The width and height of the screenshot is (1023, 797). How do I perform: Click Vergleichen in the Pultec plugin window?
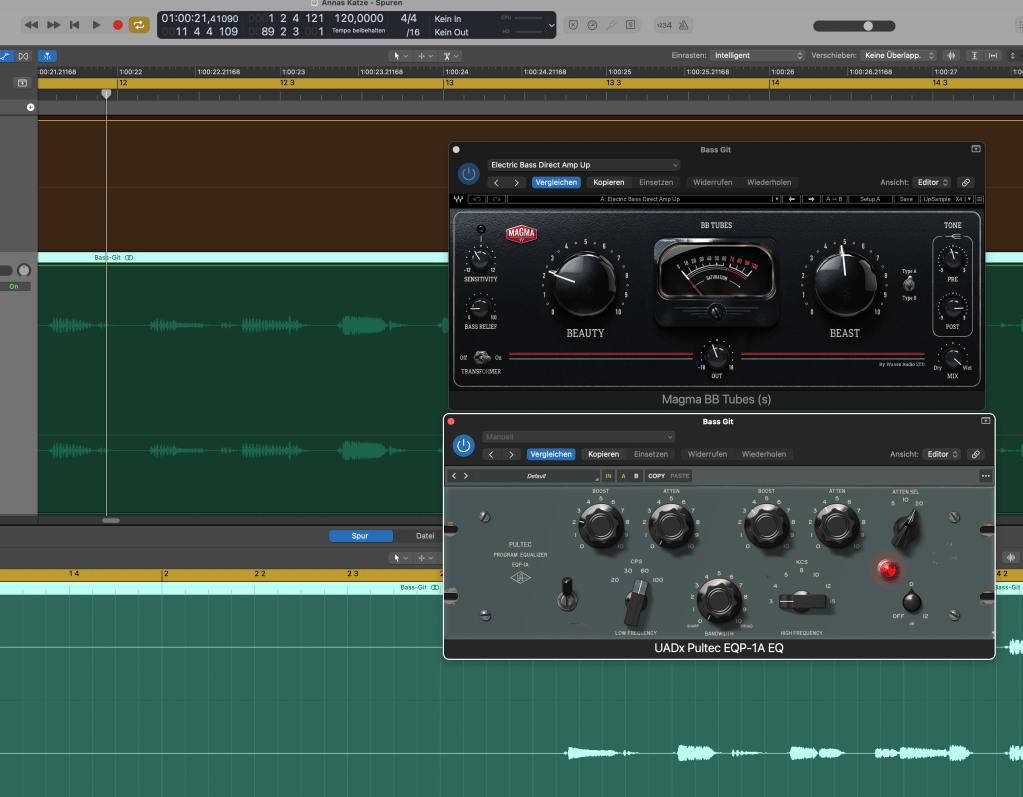click(x=551, y=454)
